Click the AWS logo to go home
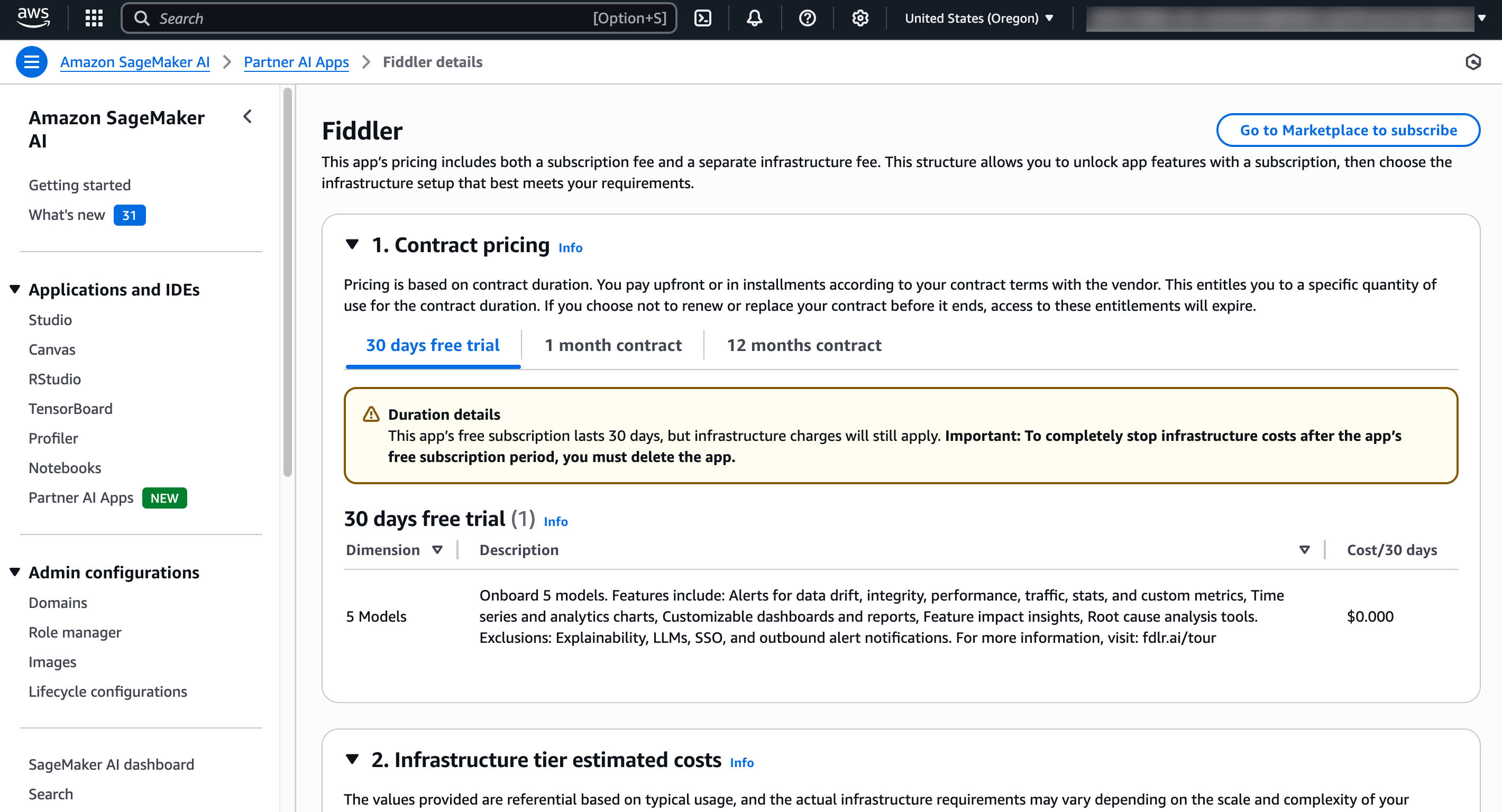Screen dimensions: 1502x812 pyautogui.click(x=33, y=18)
